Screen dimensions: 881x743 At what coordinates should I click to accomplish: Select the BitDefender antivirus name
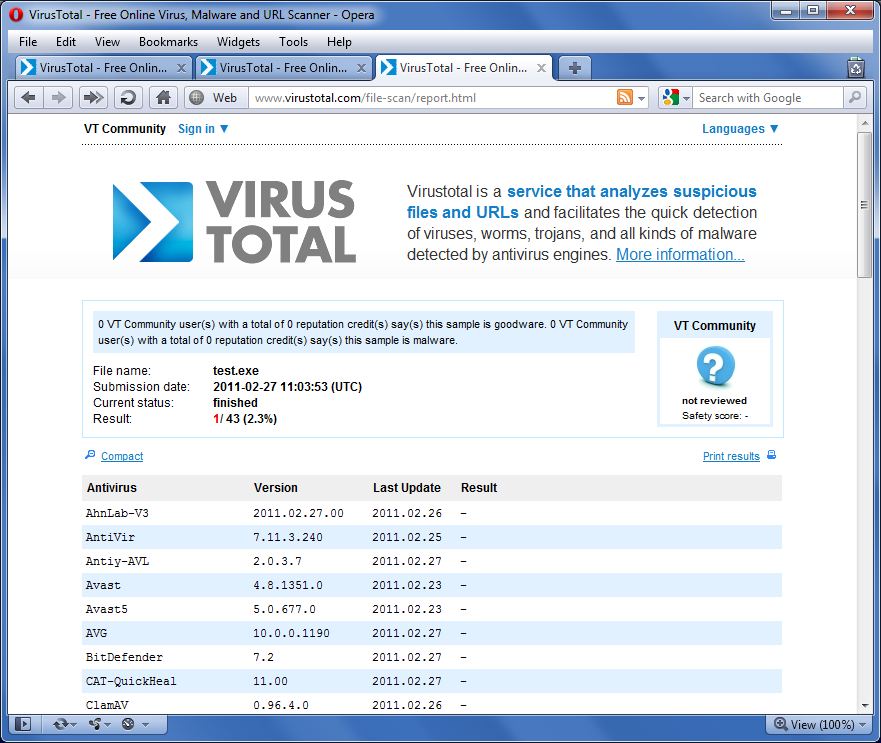(124, 657)
